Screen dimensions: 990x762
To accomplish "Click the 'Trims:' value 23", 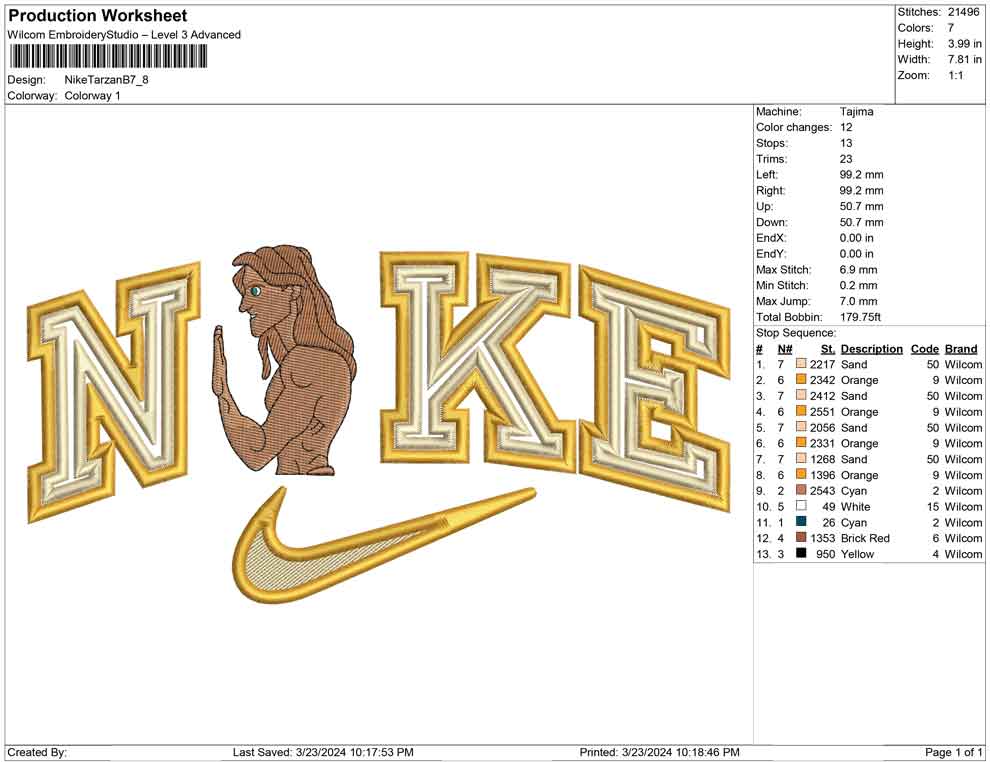I will click(x=846, y=158).
